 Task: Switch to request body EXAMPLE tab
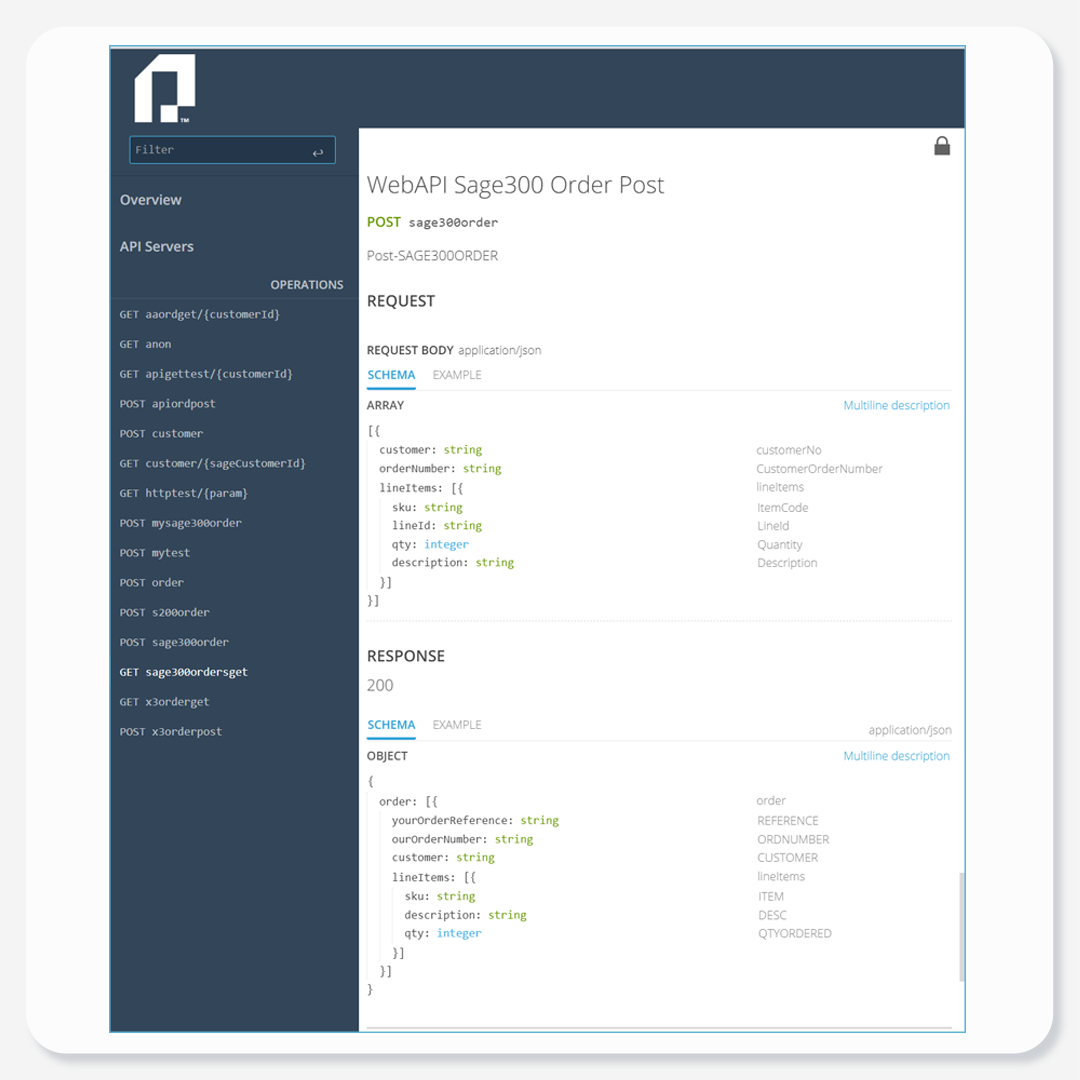pyautogui.click(x=457, y=375)
